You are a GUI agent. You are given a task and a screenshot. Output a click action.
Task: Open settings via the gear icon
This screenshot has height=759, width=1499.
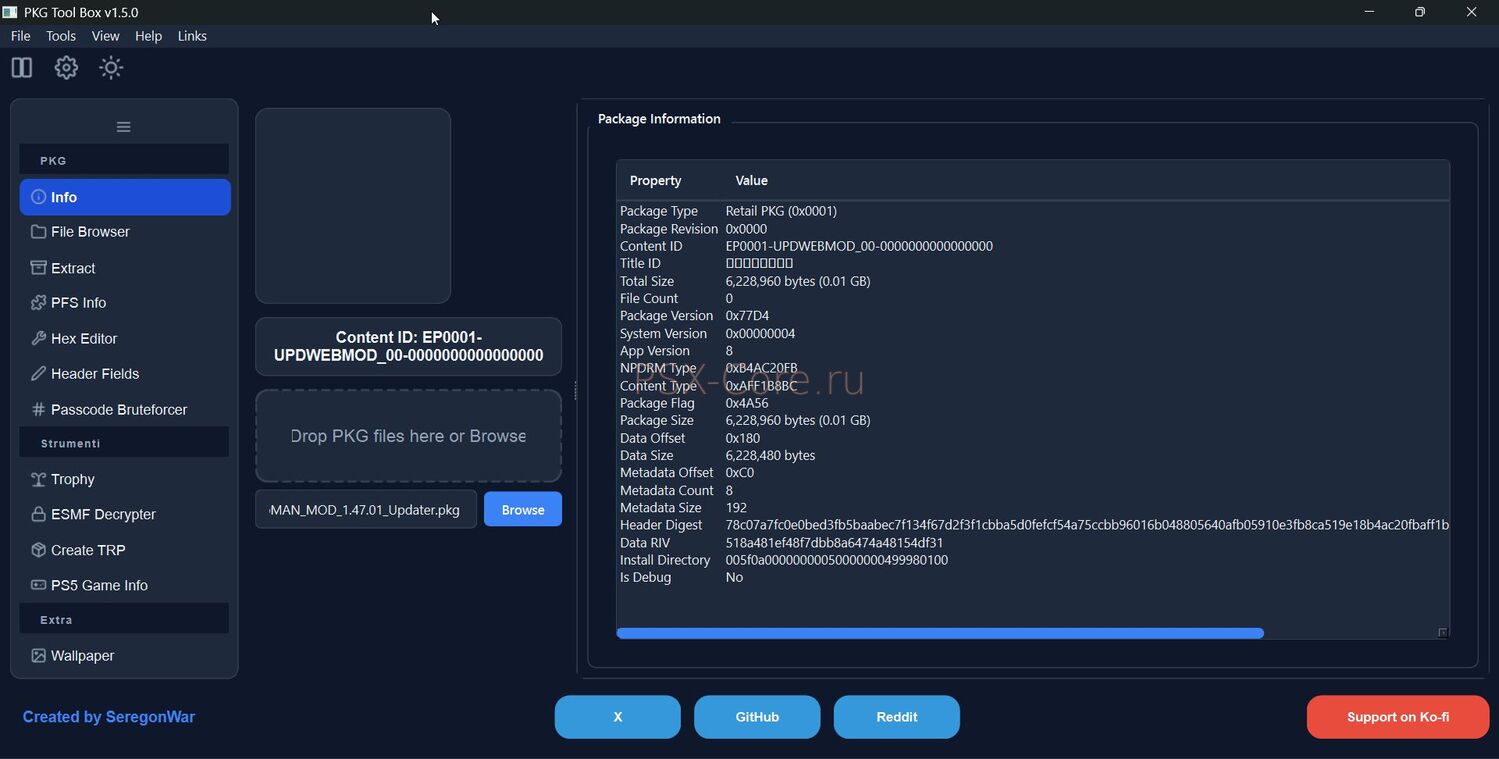click(66, 68)
